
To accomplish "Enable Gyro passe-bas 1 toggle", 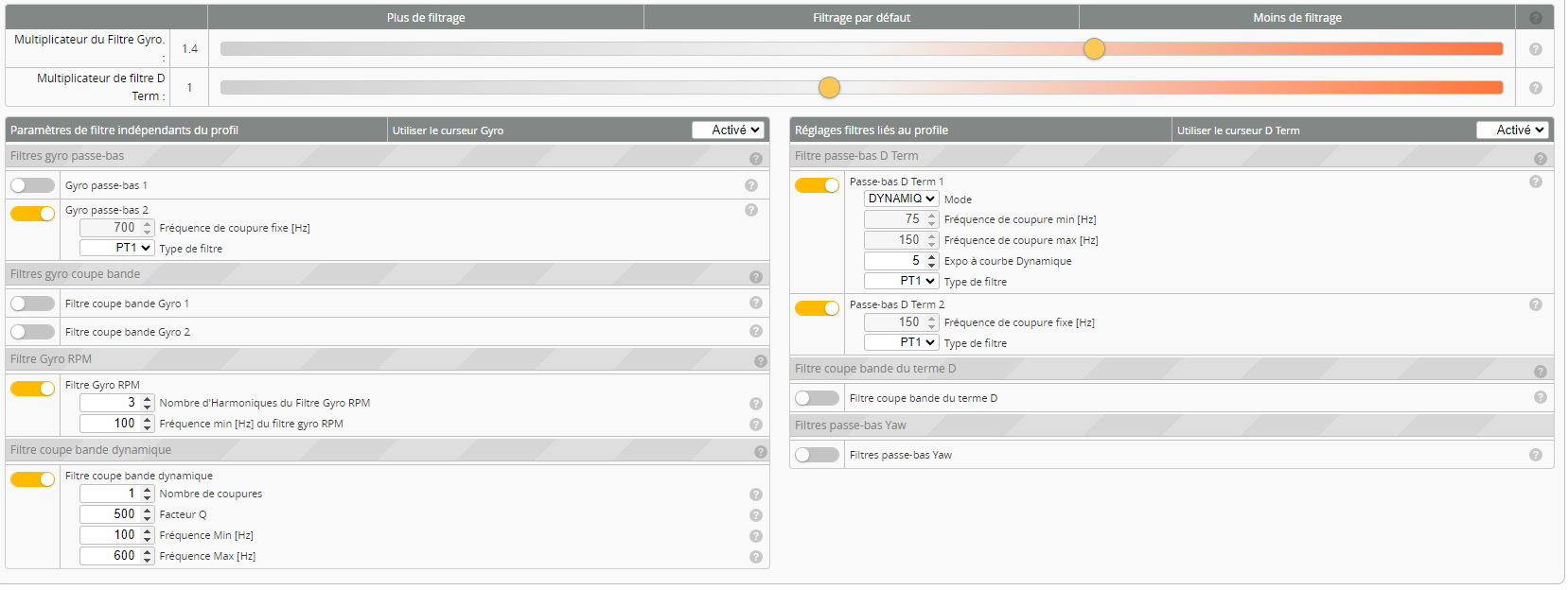I will click(x=33, y=185).
